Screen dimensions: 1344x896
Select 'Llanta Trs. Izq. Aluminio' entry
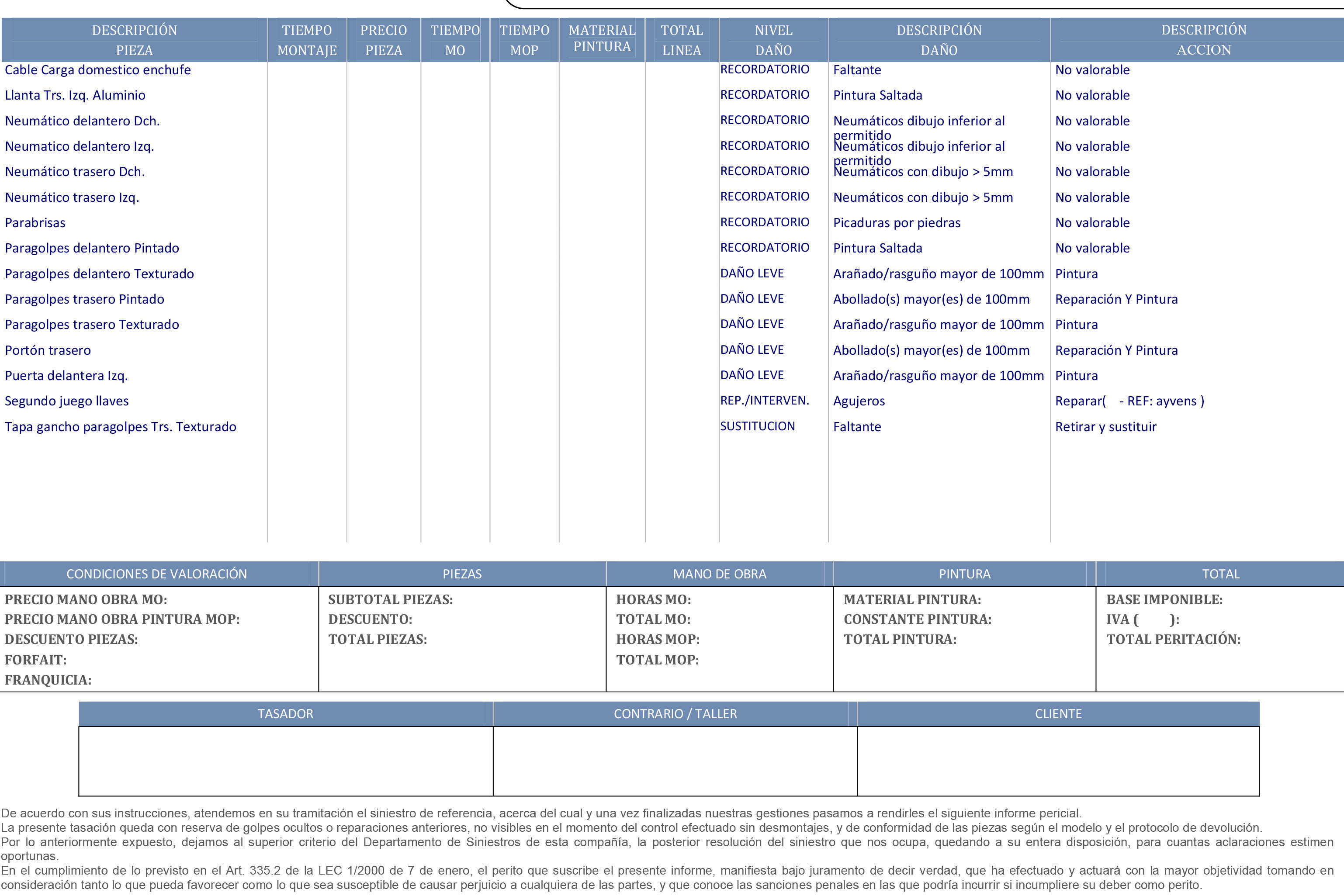(x=75, y=95)
